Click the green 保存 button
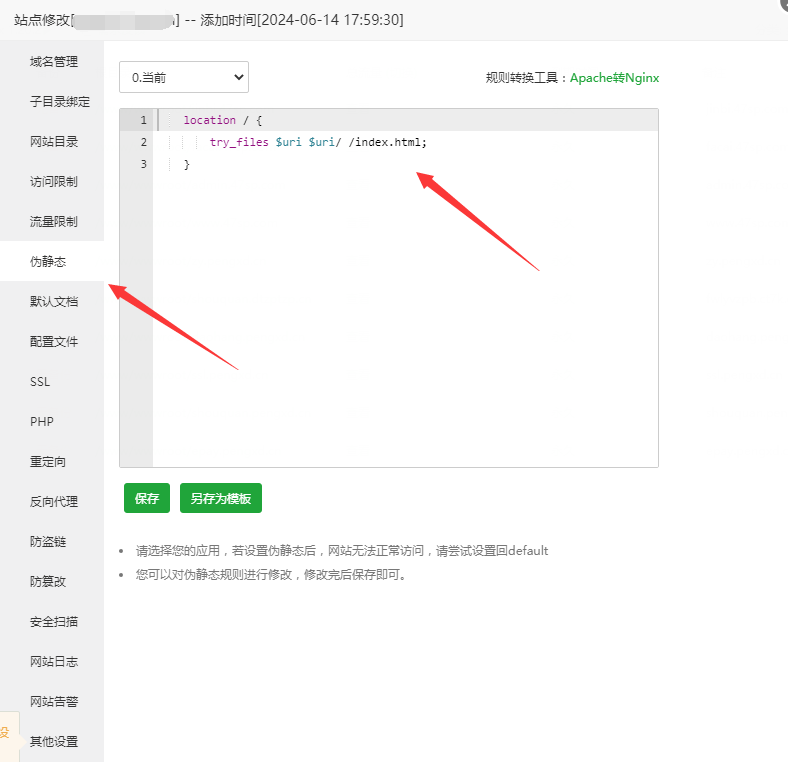 click(x=147, y=498)
